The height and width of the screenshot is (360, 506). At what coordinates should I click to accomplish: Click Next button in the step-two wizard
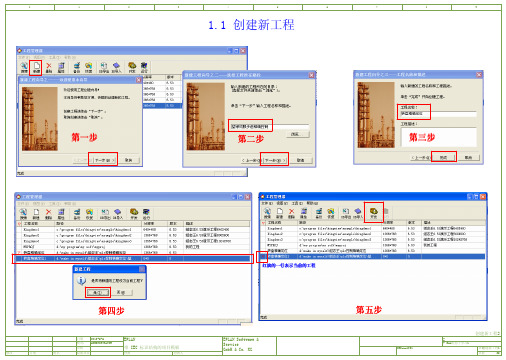[x=275, y=160]
